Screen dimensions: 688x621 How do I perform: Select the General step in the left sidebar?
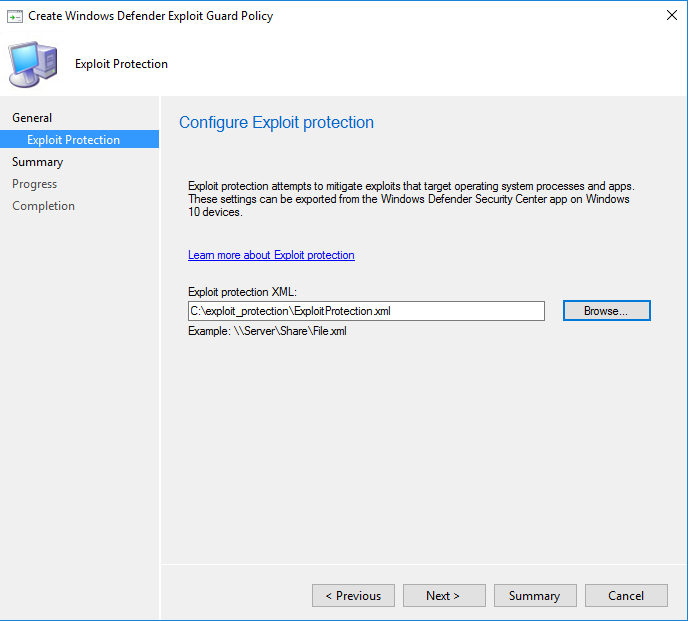click(32, 118)
